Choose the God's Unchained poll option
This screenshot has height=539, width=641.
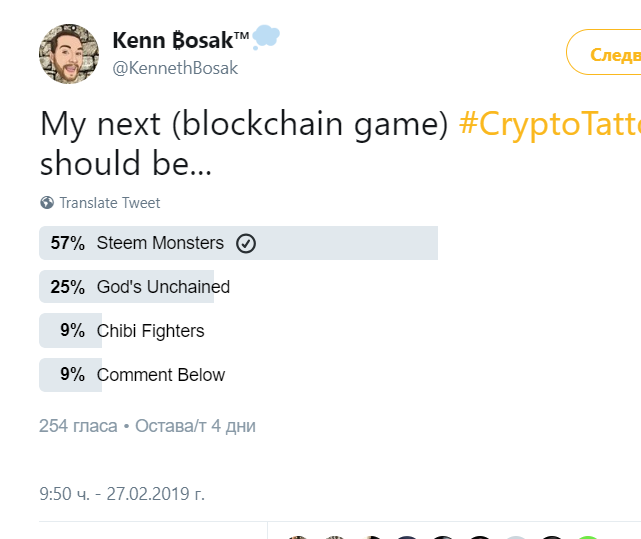(163, 287)
